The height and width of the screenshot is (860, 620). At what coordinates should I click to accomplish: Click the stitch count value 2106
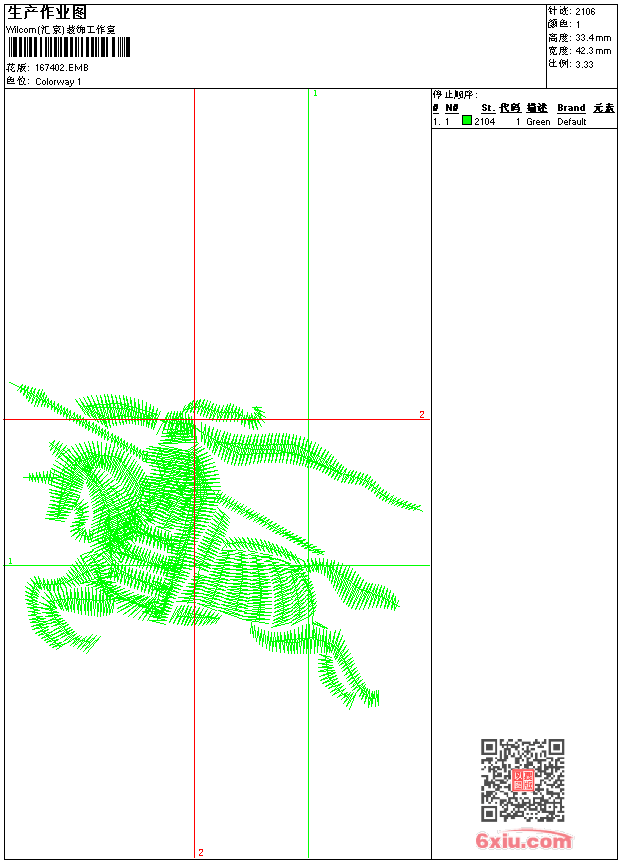(585, 11)
